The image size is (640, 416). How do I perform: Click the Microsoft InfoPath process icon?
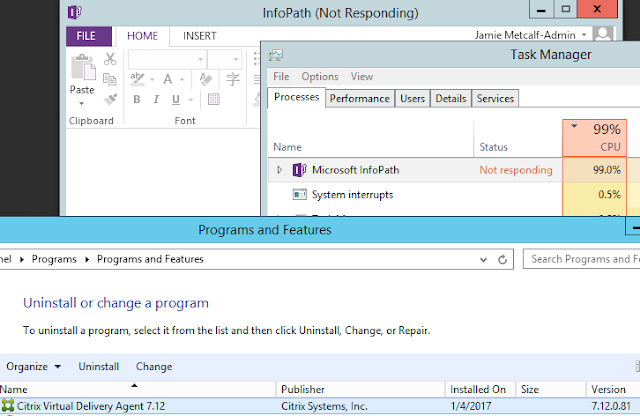point(299,170)
